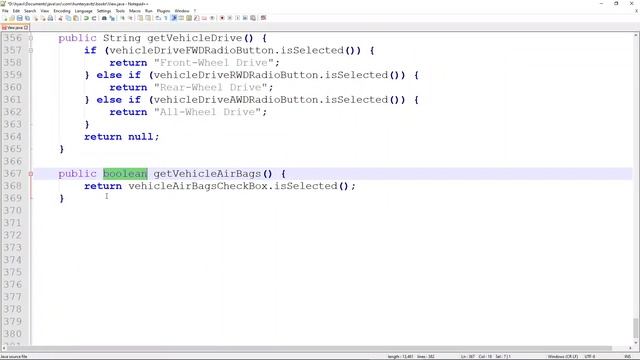Click the Close All toolbar icon
Viewport: 640px width, 360px height.
point(43,18)
